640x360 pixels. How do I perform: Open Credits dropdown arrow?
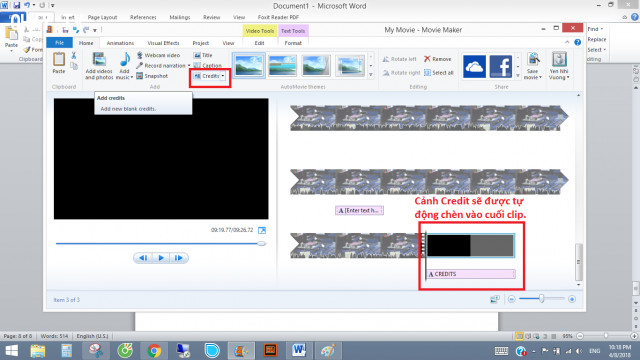(x=223, y=76)
